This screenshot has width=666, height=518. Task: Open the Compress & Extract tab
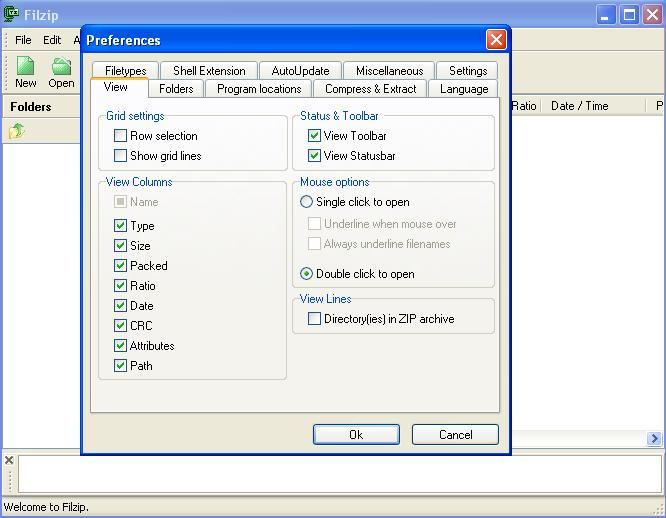(x=370, y=89)
